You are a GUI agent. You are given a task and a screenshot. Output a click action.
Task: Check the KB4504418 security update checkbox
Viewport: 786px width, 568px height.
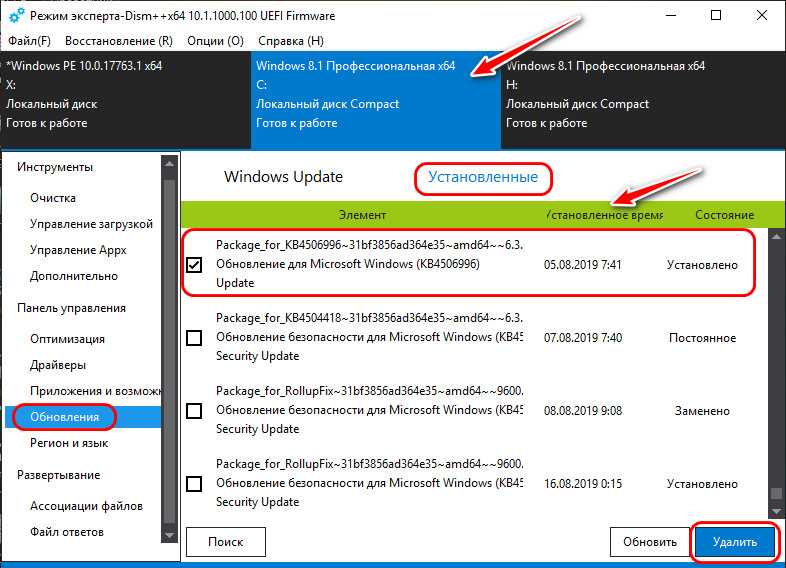pyautogui.click(x=194, y=337)
